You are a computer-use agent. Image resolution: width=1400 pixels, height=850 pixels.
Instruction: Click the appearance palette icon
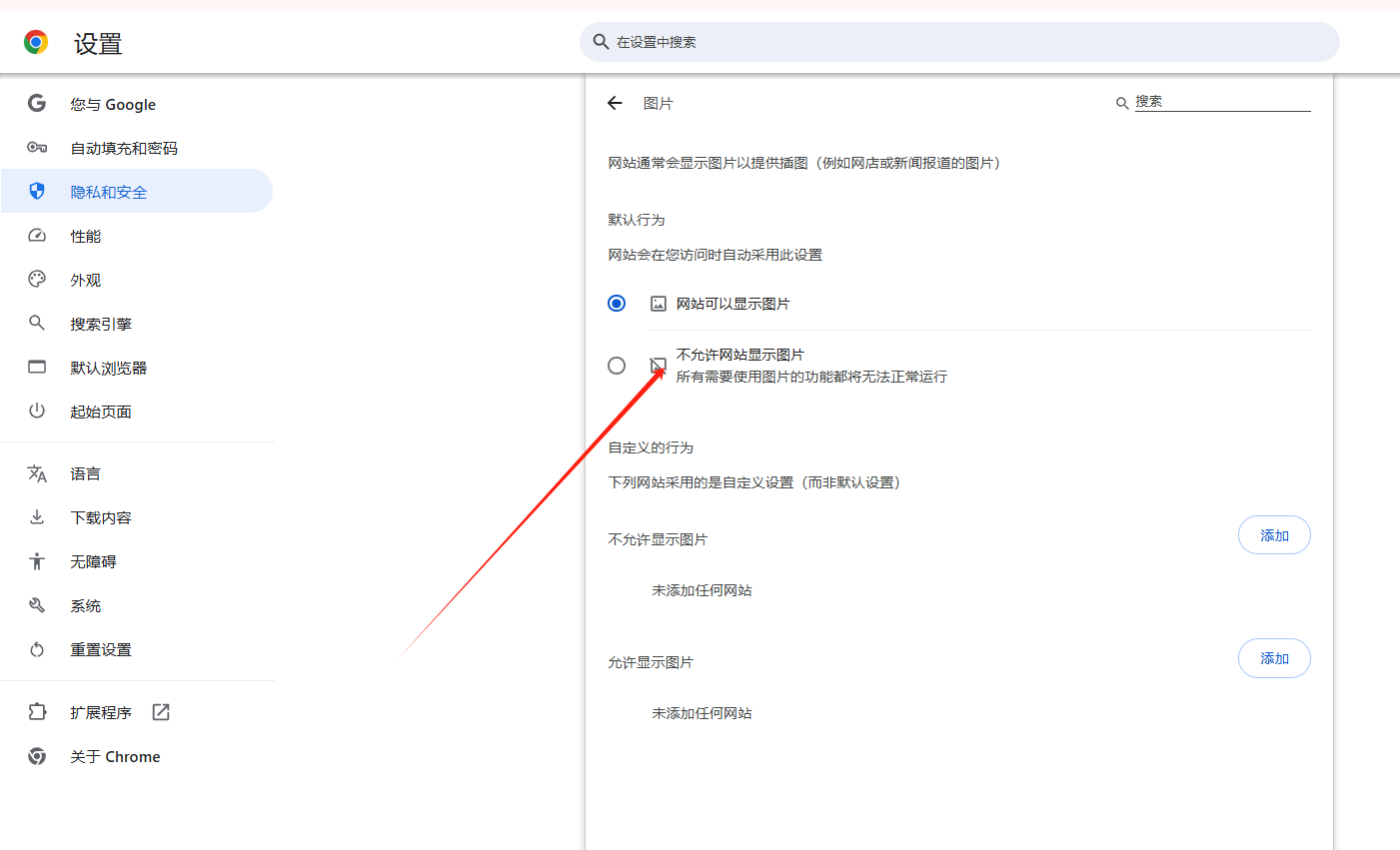37,280
